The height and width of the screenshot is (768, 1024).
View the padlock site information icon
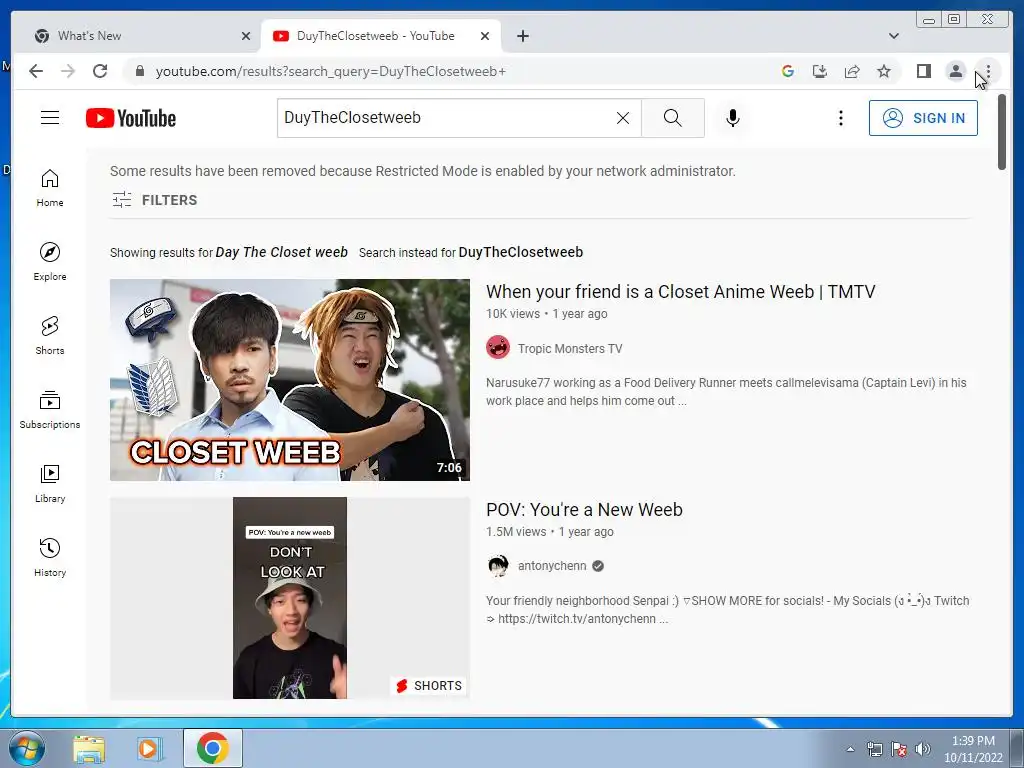tap(139, 71)
